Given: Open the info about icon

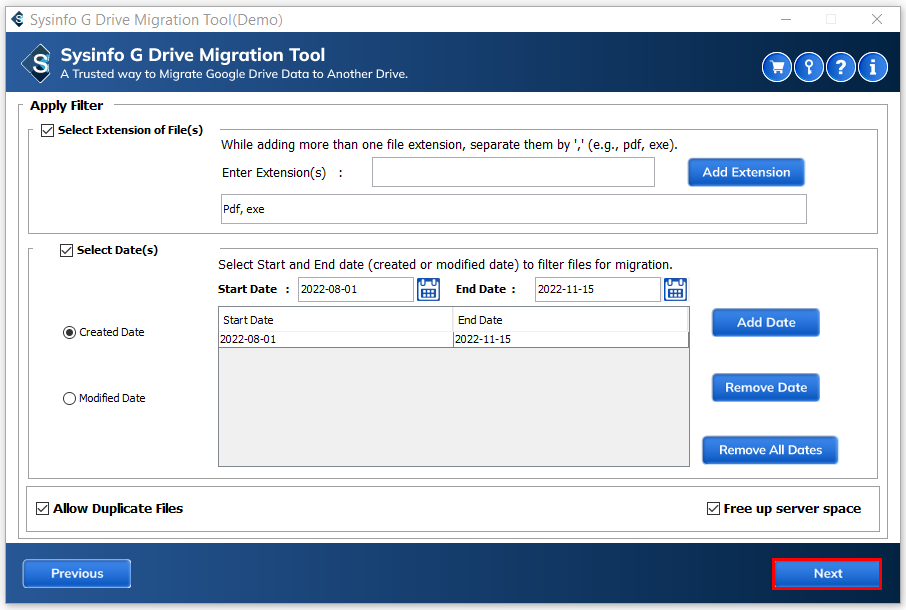Looking at the screenshot, I should pyautogui.click(x=873, y=67).
